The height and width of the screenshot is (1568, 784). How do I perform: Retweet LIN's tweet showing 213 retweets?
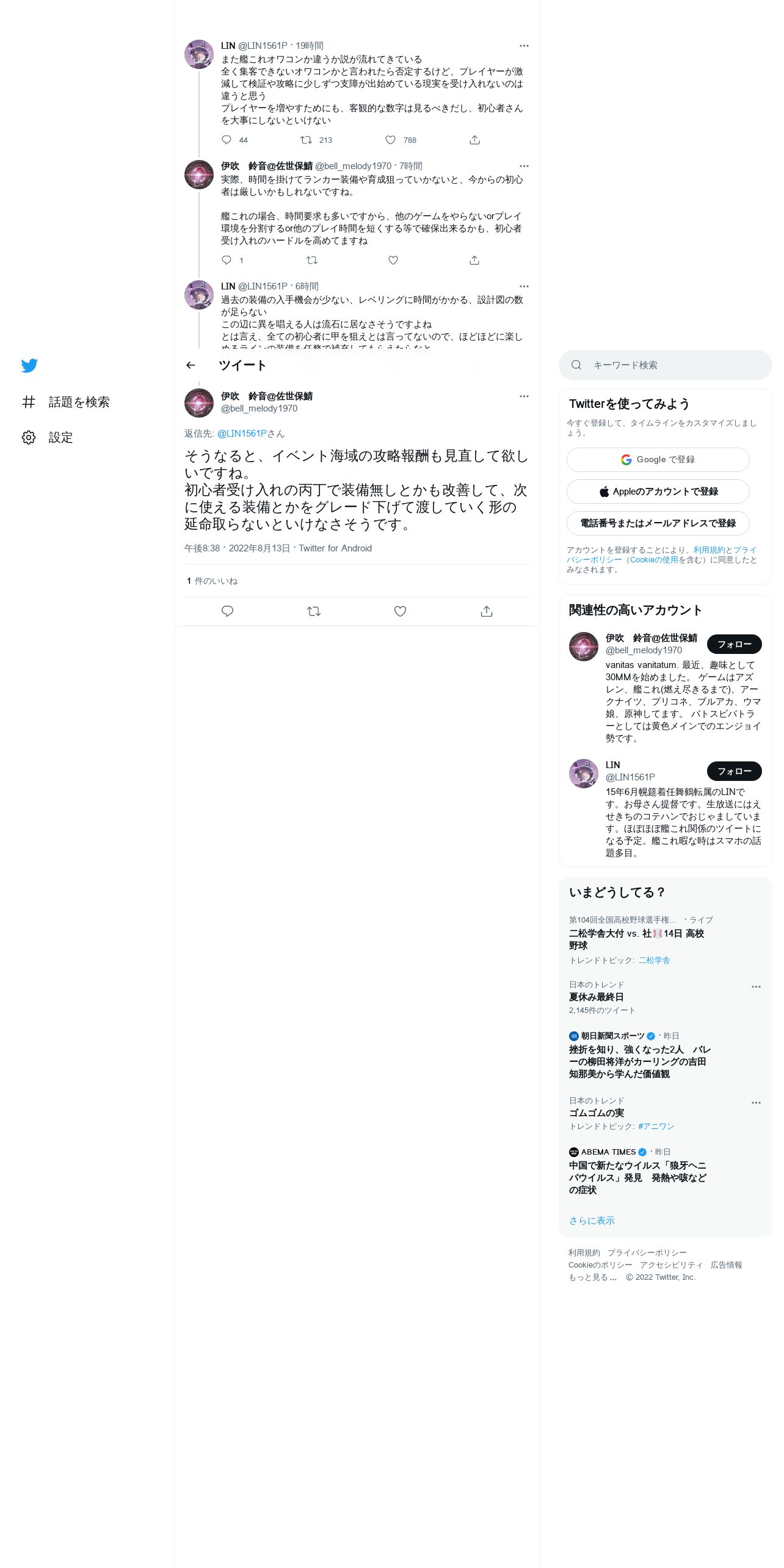pyautogui.click(x=306, y=140)
